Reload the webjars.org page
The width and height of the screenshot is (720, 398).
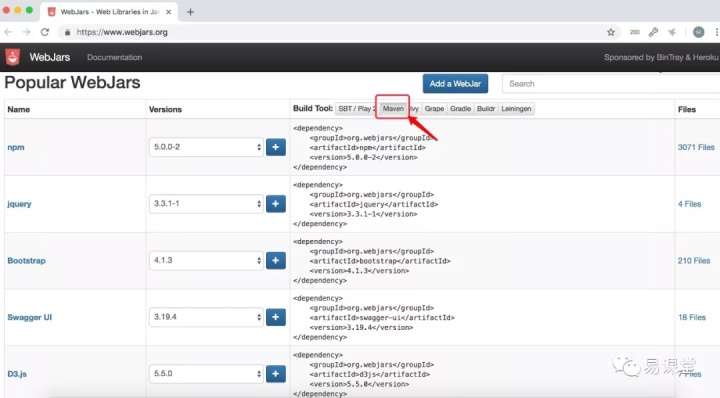pyautogui.click(x=45, y=32)
